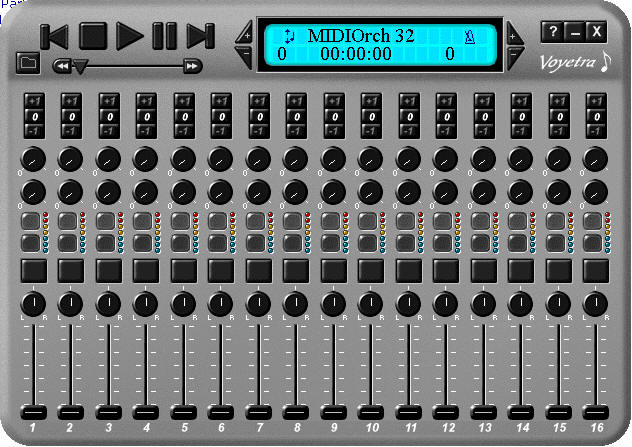Stop playback with the square Stop button
This screenshot has height=447, width=632.
coord(93,36)
